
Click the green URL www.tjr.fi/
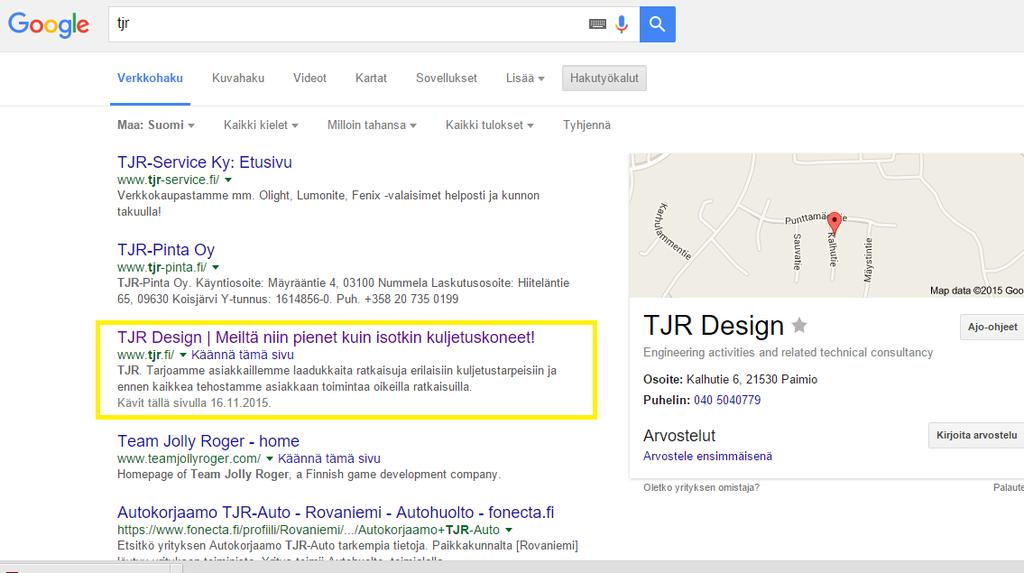point(146,355)
